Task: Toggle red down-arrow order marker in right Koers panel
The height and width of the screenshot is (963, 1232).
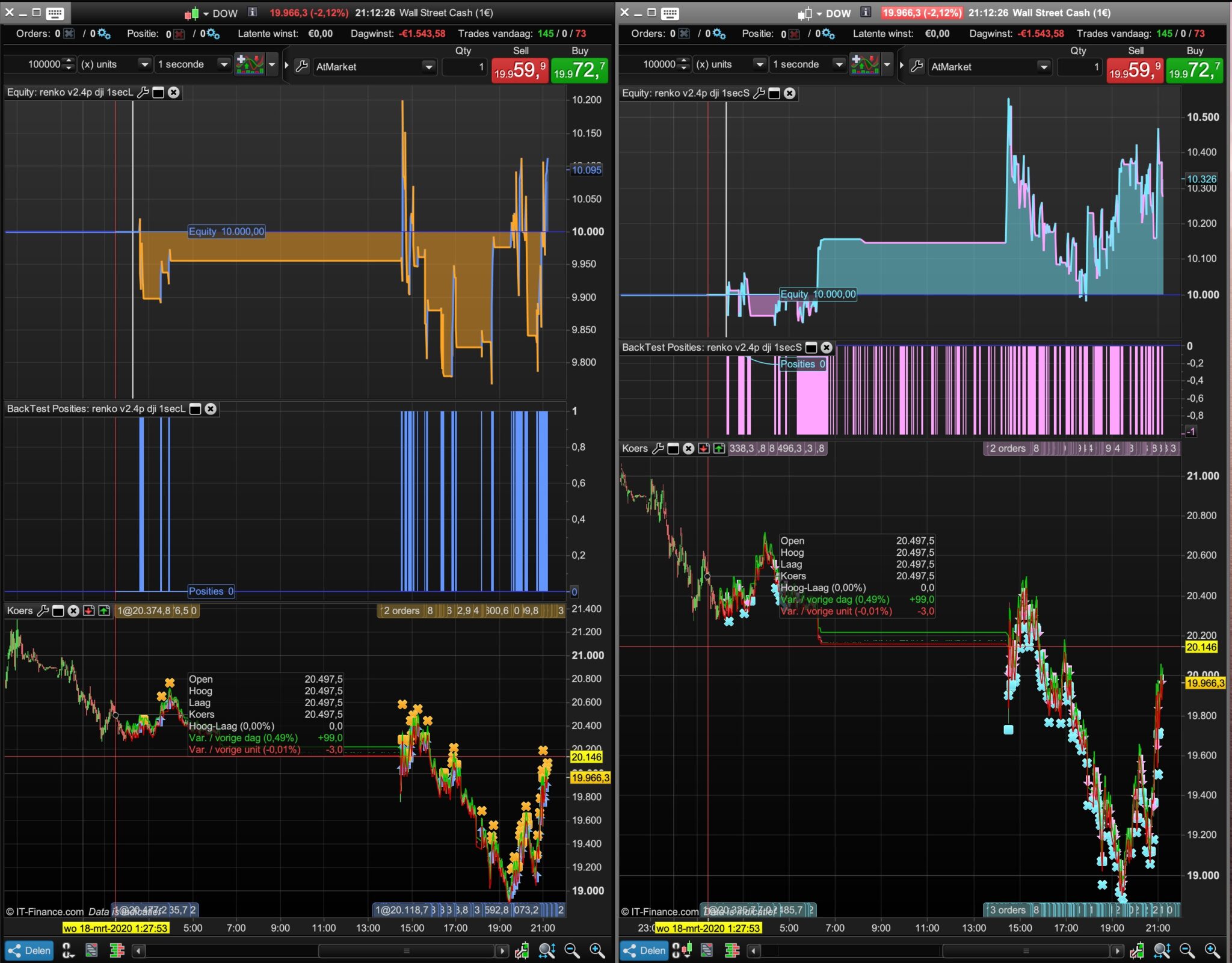Action: point(704,448)
